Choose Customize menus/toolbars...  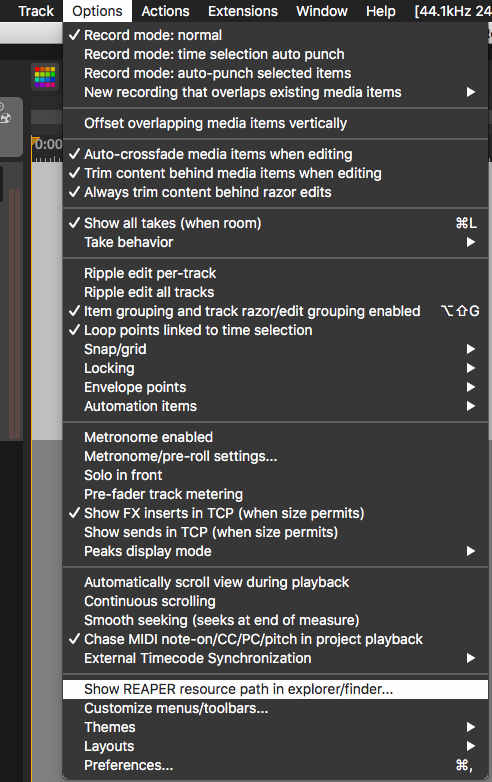(275, 708)
